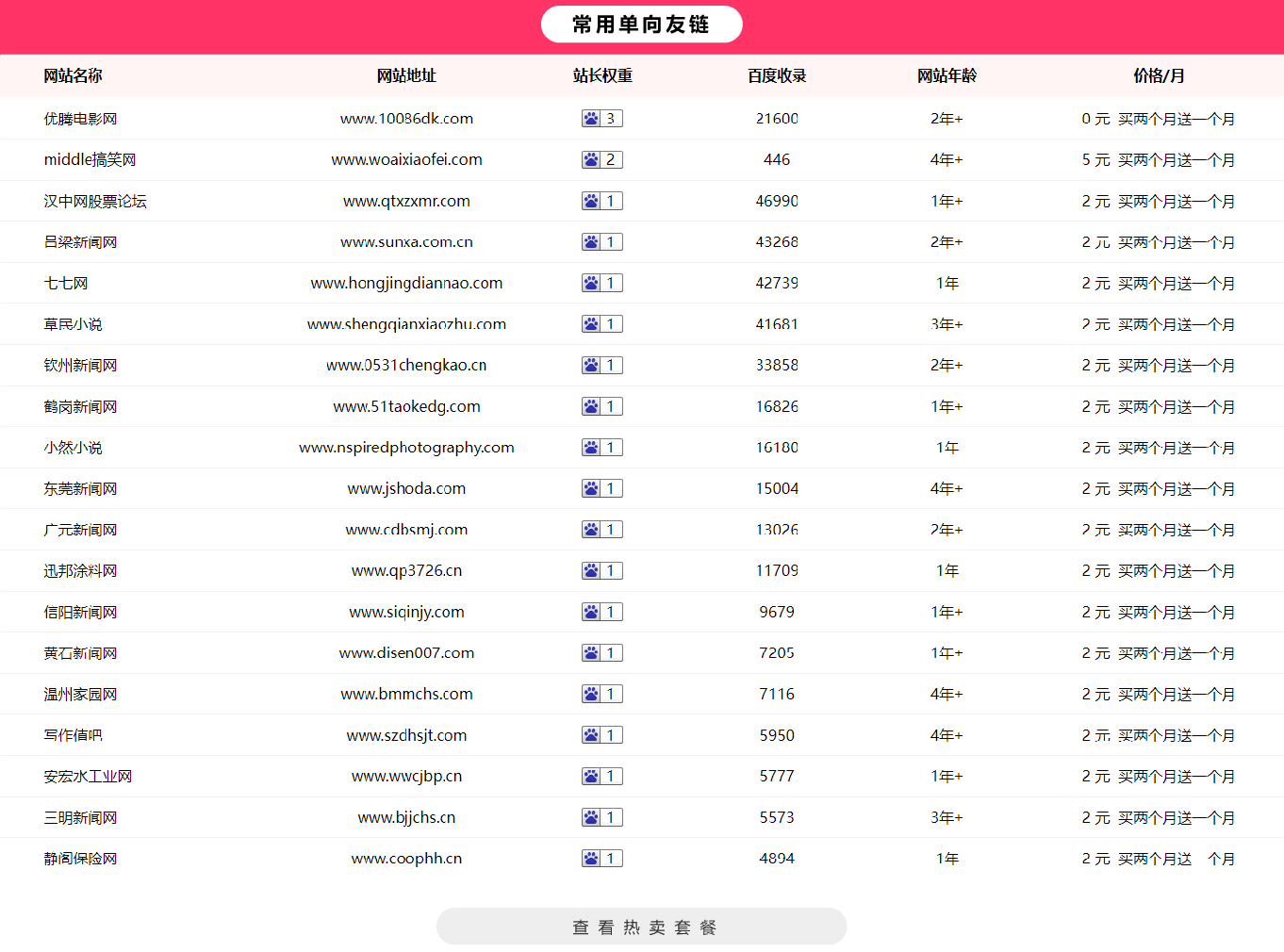Screen dimensions: 1284x952
Task: Open www.shengqianxiaozhu.com link
Action: [406, 324]
